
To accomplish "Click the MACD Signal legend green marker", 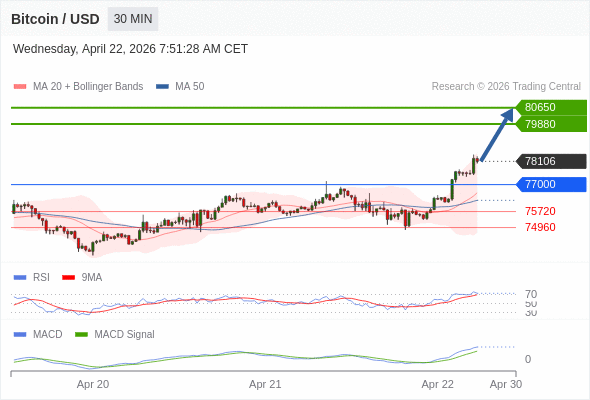I will click(x=81, y=335).
